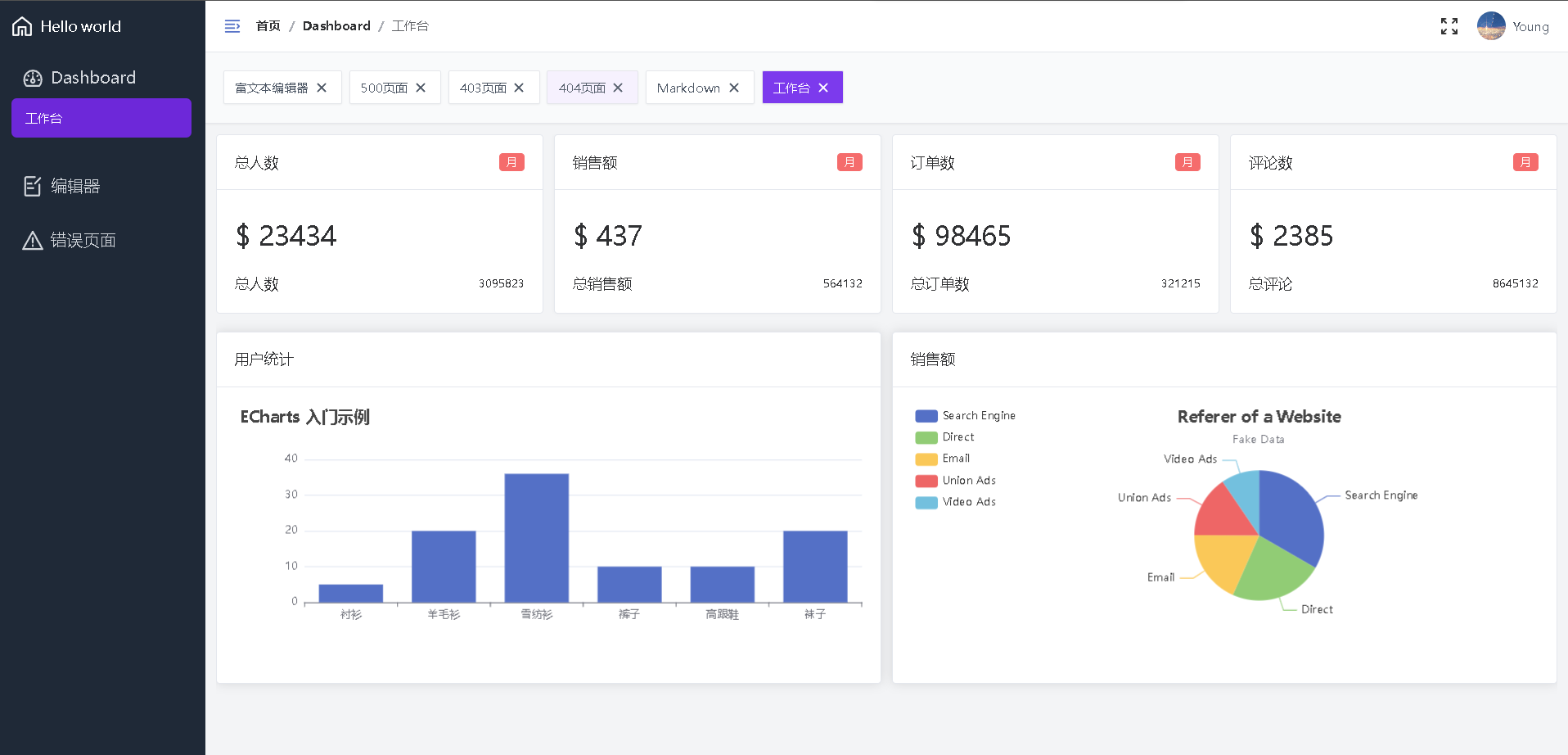Switch to the 404页面 tab
The width and height of the screenshot is (1568, 755).
click(593, 88)
